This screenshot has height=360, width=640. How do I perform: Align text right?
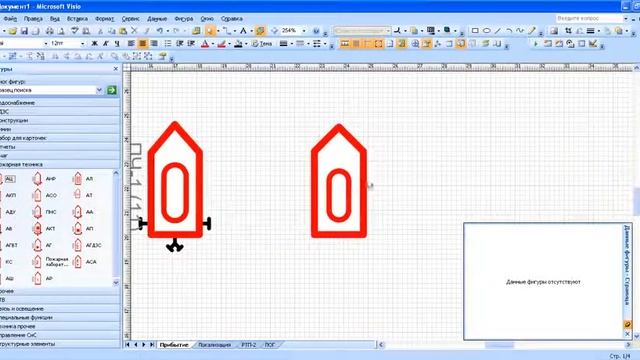click(x=154, y=44)
